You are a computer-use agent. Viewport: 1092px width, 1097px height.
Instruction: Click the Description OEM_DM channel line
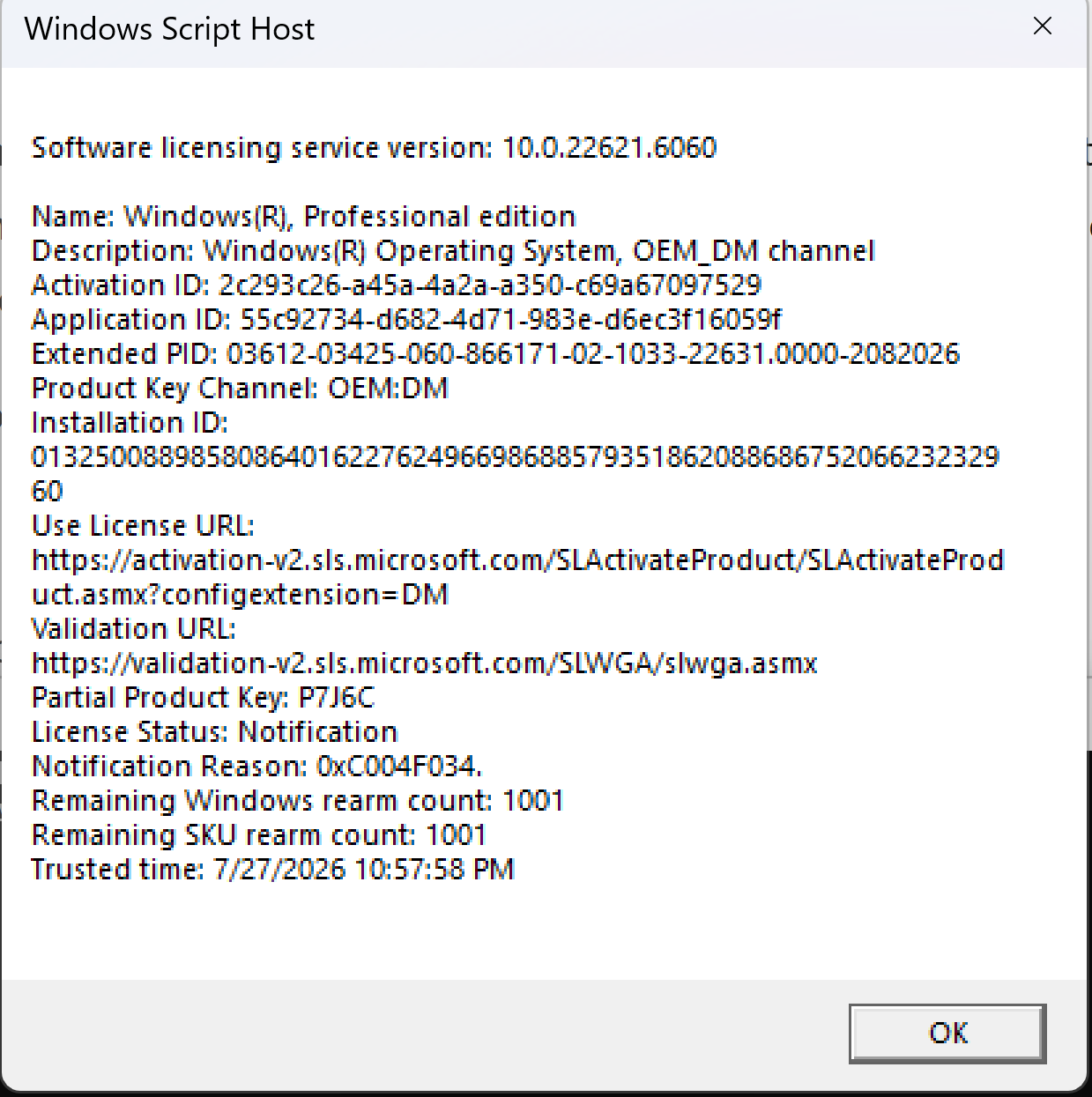(453, 250)
